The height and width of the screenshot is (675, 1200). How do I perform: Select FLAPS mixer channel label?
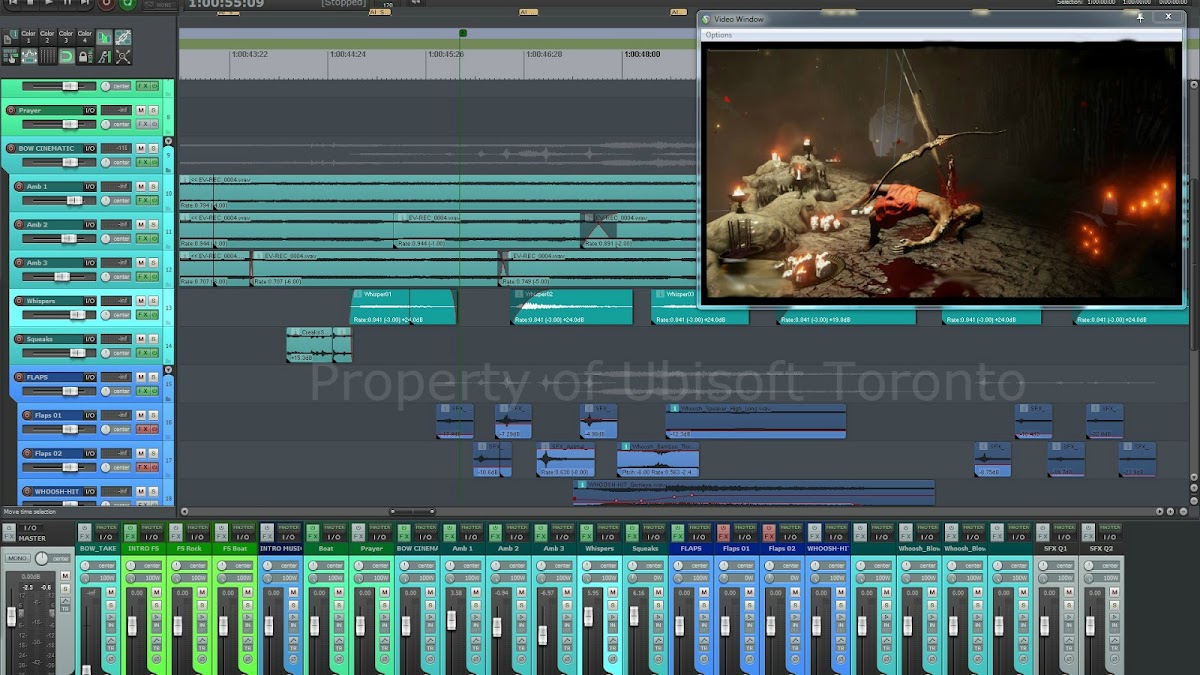(x=691, y=548)
